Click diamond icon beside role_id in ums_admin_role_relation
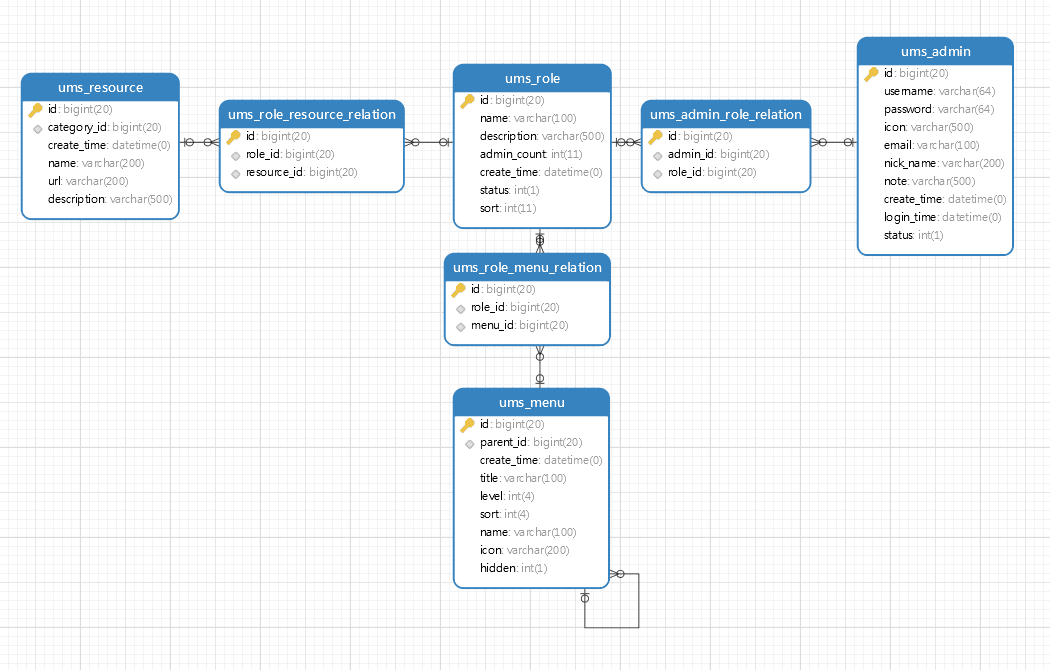The height and width of the screenshot is (670, 1050). pyautogui.click(x=658, y=174)
